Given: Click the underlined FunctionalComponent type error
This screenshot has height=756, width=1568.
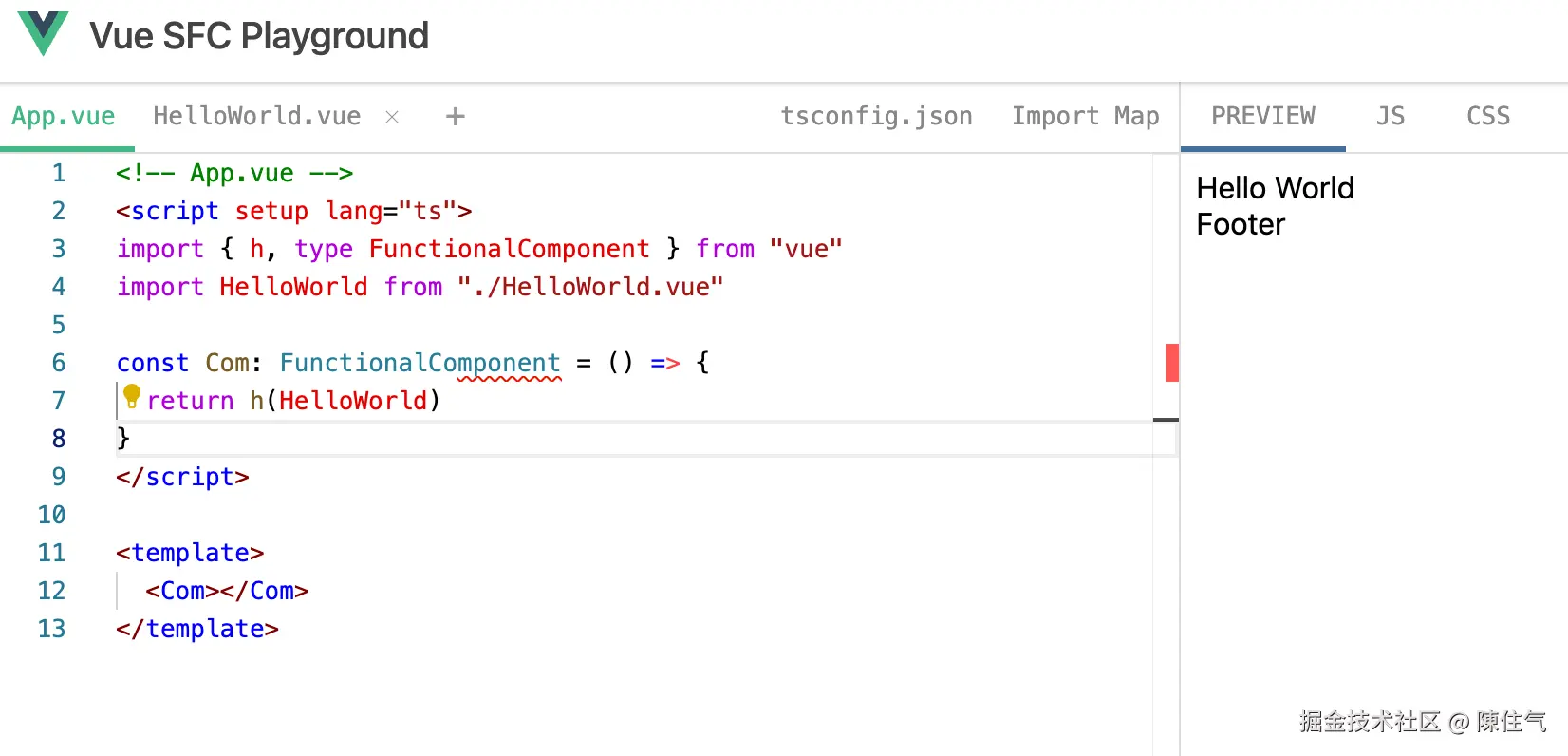Looking at the screenshot, I should pyautogui.click(x=510, y=364).
